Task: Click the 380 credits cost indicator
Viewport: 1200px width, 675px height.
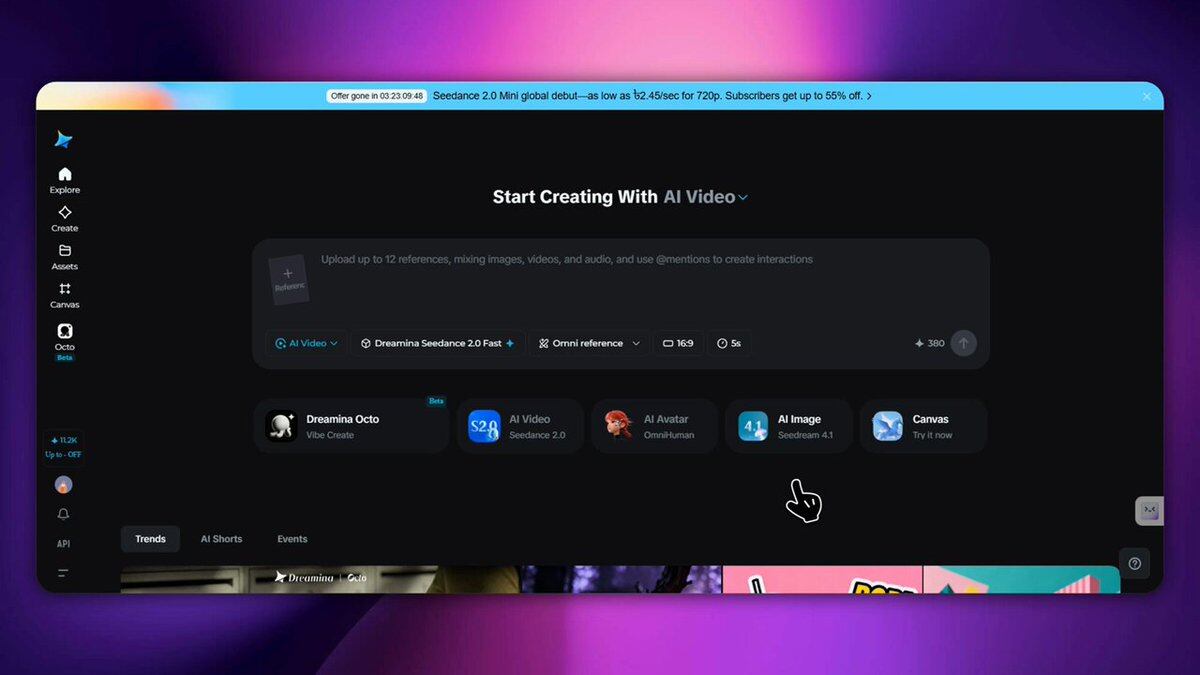Action: click(x=929, y=343)
